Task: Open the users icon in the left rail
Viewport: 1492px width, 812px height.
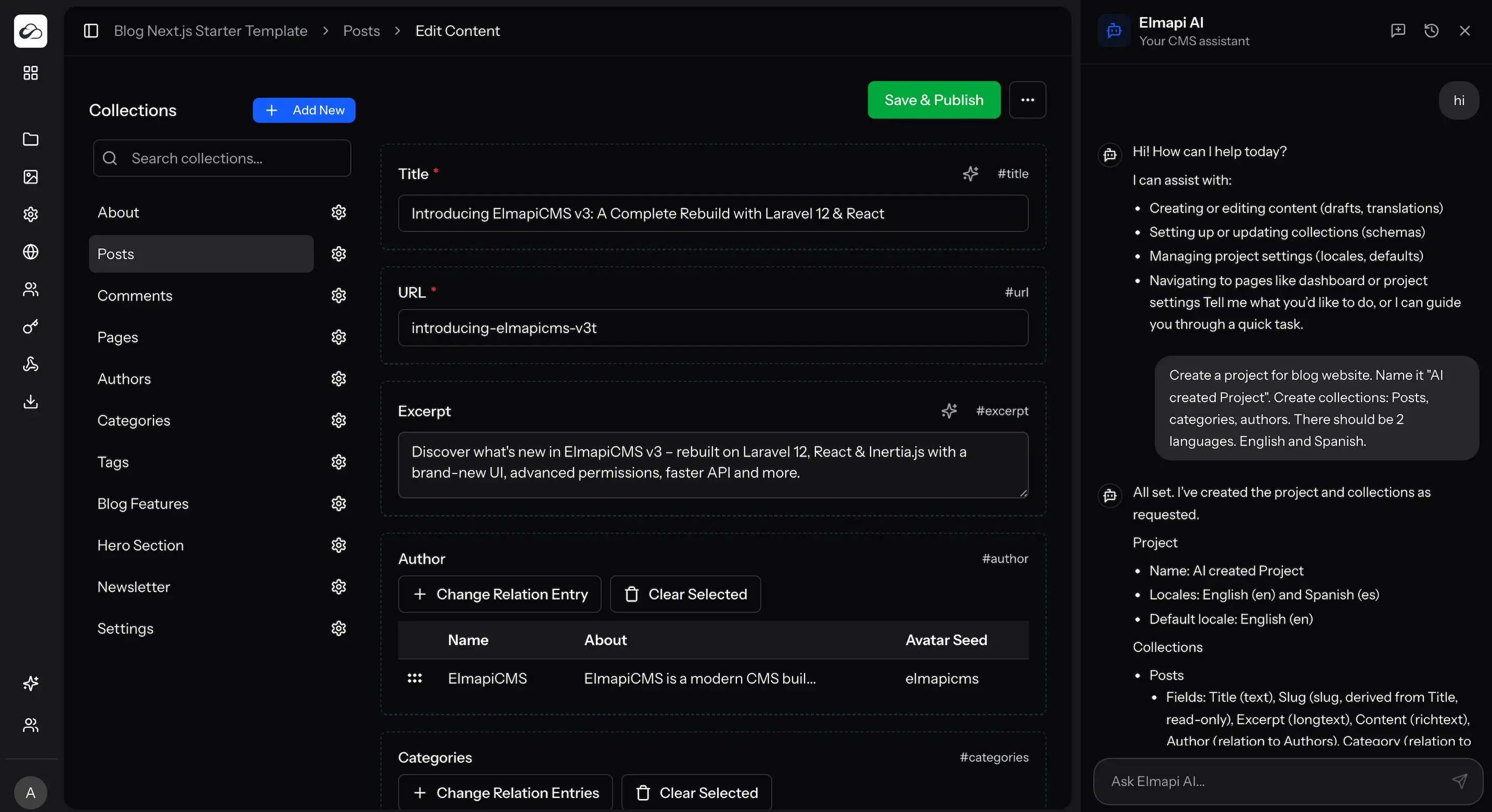Action: click(31, 289)
